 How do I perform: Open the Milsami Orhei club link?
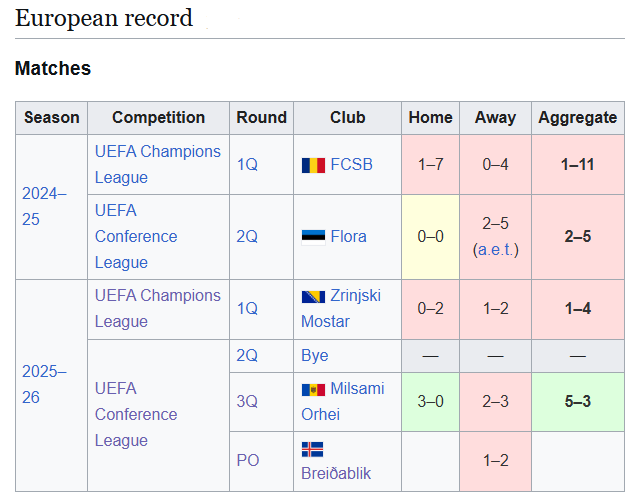[343, 401]
